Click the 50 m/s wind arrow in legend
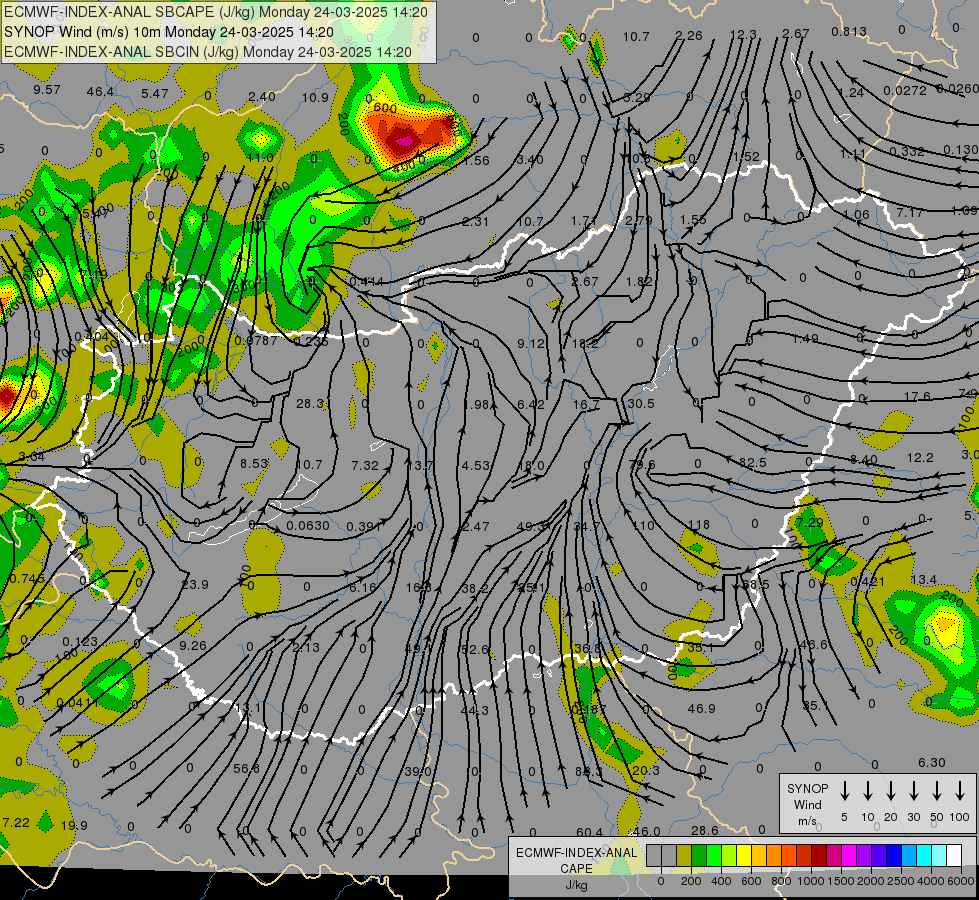979x900 pixels. point(937,791)
